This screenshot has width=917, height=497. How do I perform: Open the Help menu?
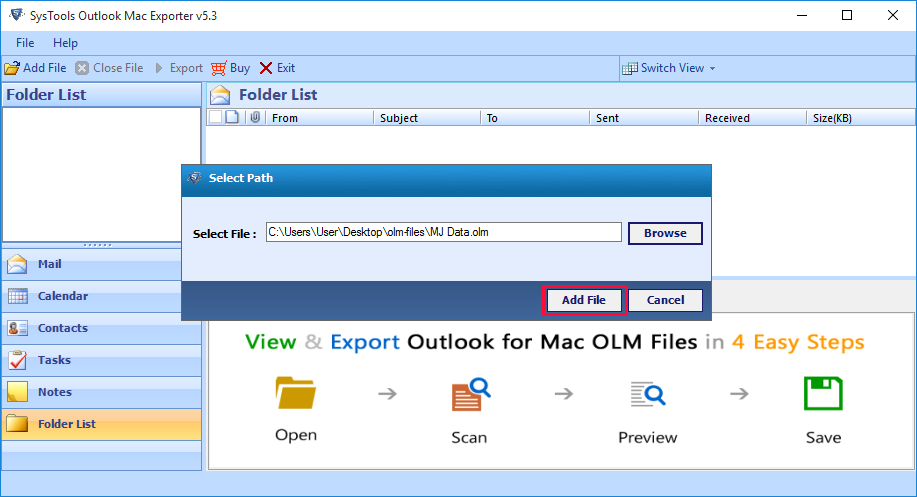65,43
